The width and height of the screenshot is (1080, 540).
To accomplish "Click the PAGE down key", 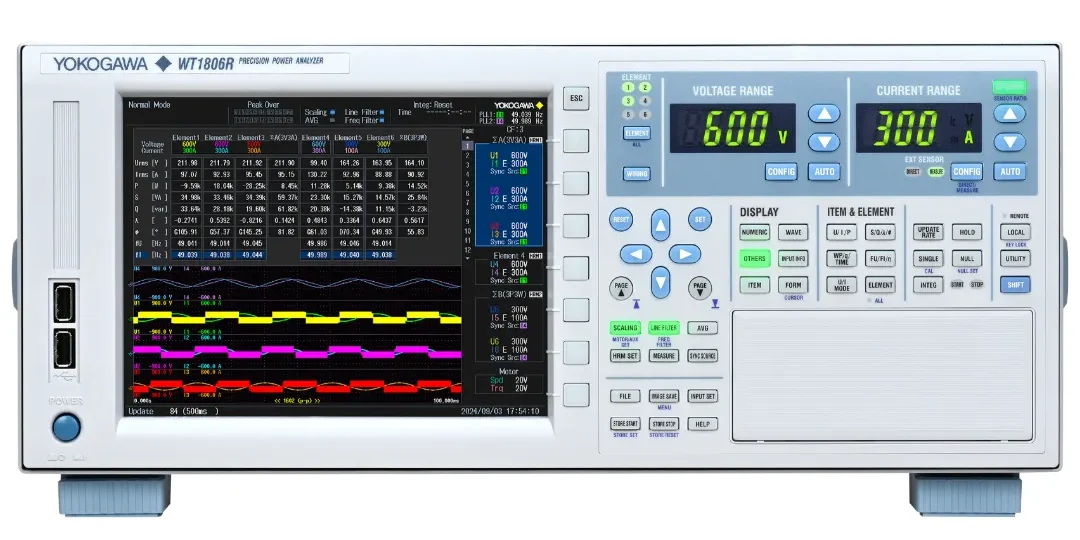I will [x=700, y=288].
